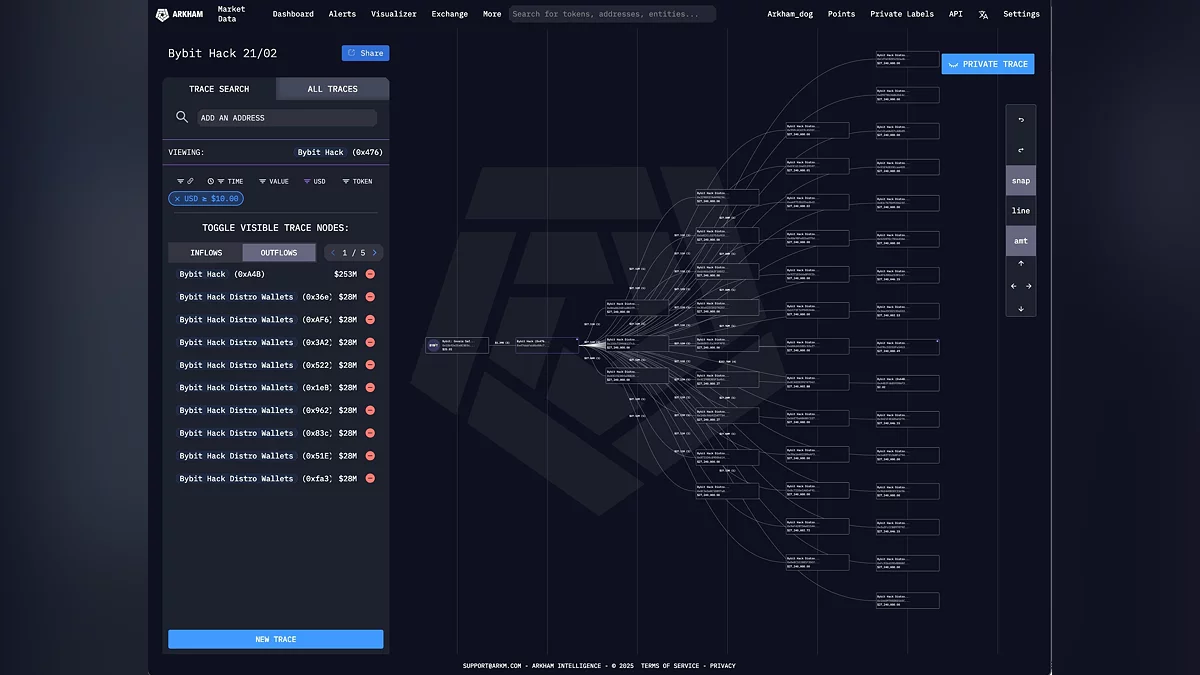Click the Privacy footer link
Viewport: 1200px width, 675px height.
(x=723, y=665)
